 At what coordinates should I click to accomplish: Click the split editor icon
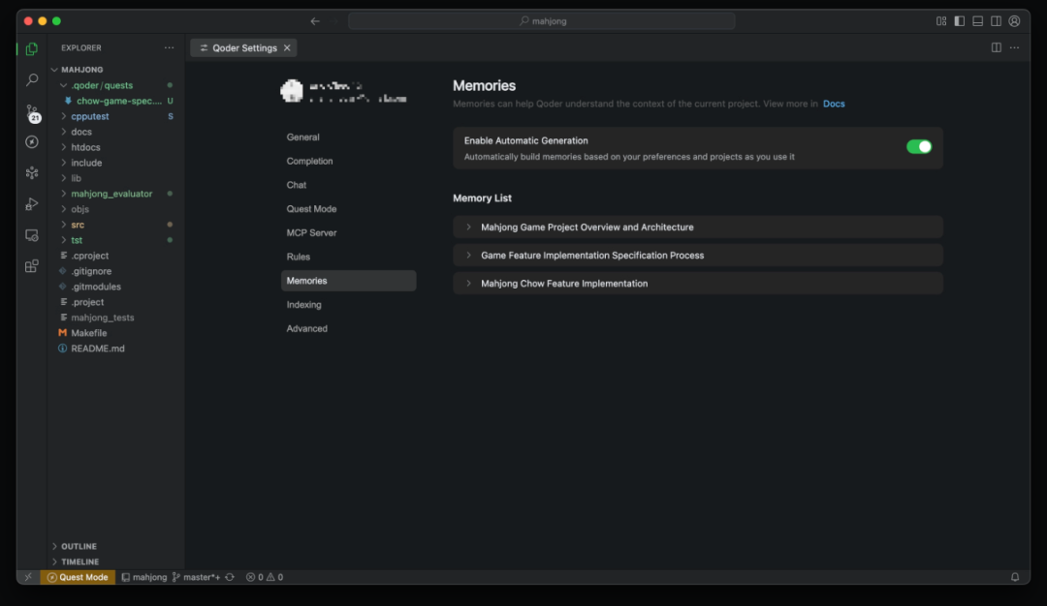pyautogui.click(x=996, y=48)
